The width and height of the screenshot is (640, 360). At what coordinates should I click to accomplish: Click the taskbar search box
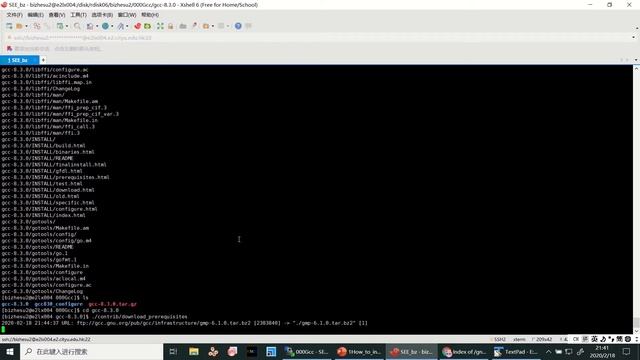pyautogui.click(x=91, y=351)
